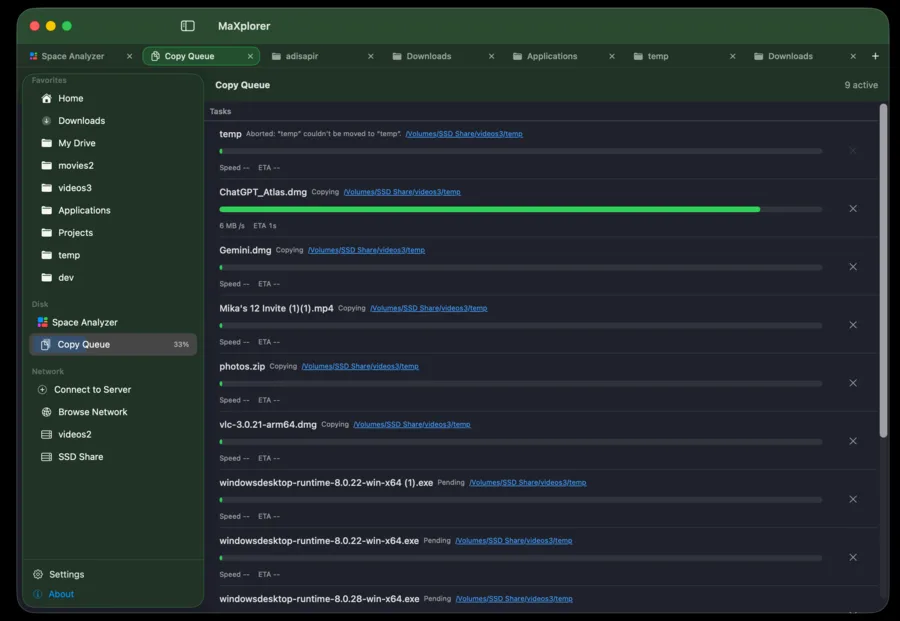This screenshot has width=900, height=621.
Task: Click the 9 active status text
Action: (x=861, y=85)
